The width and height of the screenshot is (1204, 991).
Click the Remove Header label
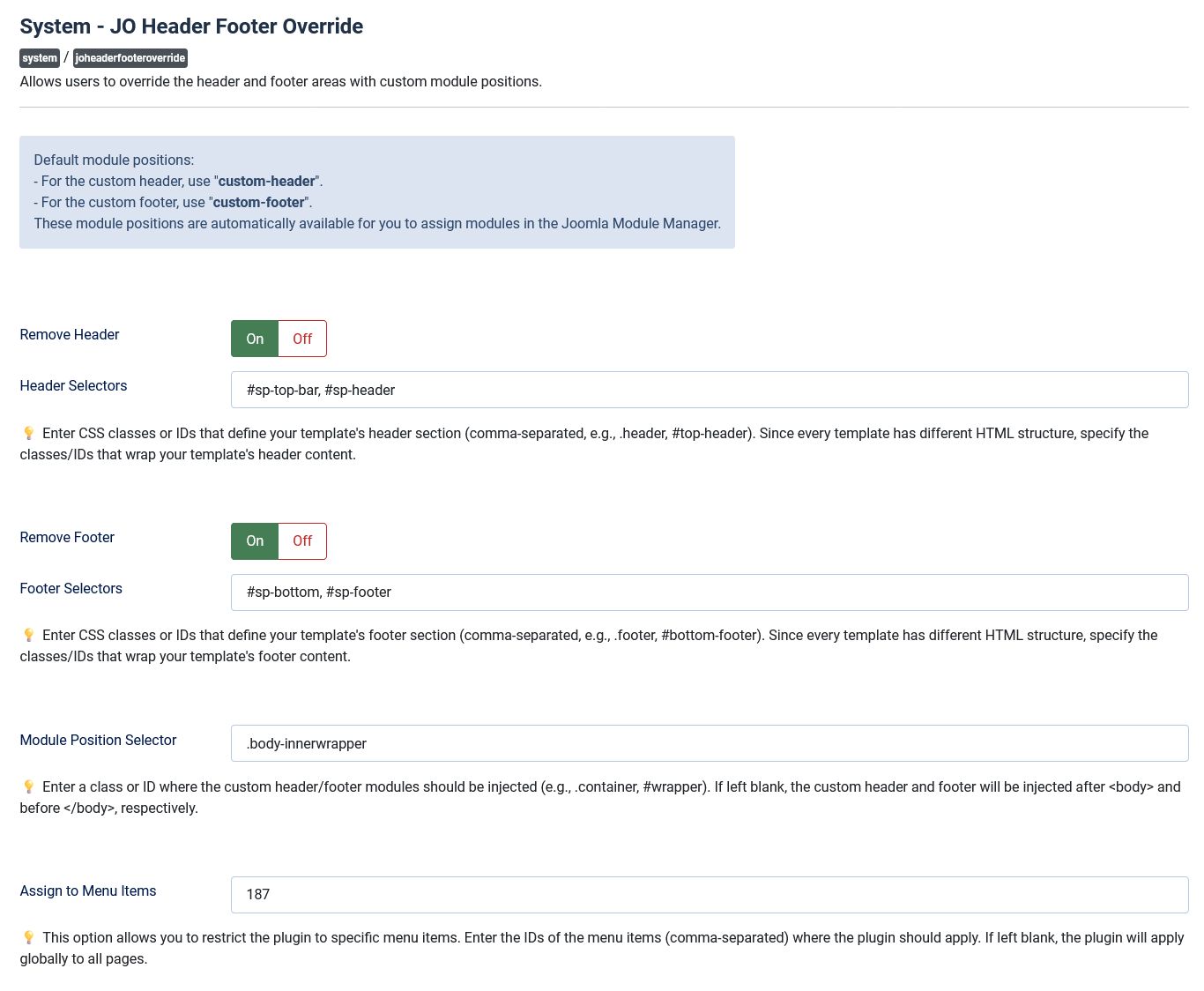click(x=70, y=334)
